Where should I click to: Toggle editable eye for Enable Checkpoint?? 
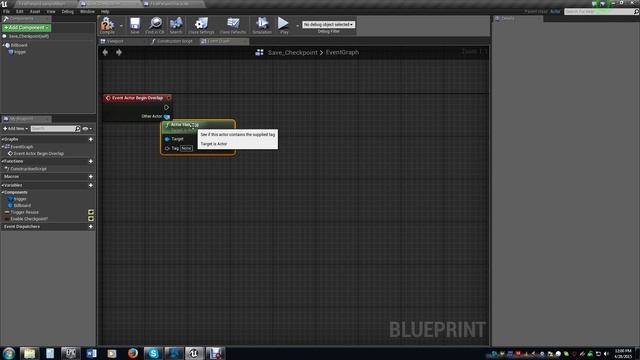91,219
